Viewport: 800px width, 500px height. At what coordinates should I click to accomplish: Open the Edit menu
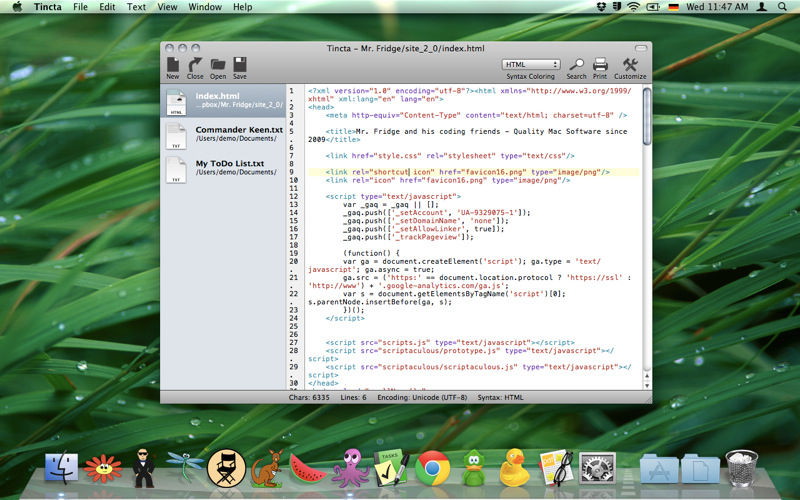[x=107, y=7]
